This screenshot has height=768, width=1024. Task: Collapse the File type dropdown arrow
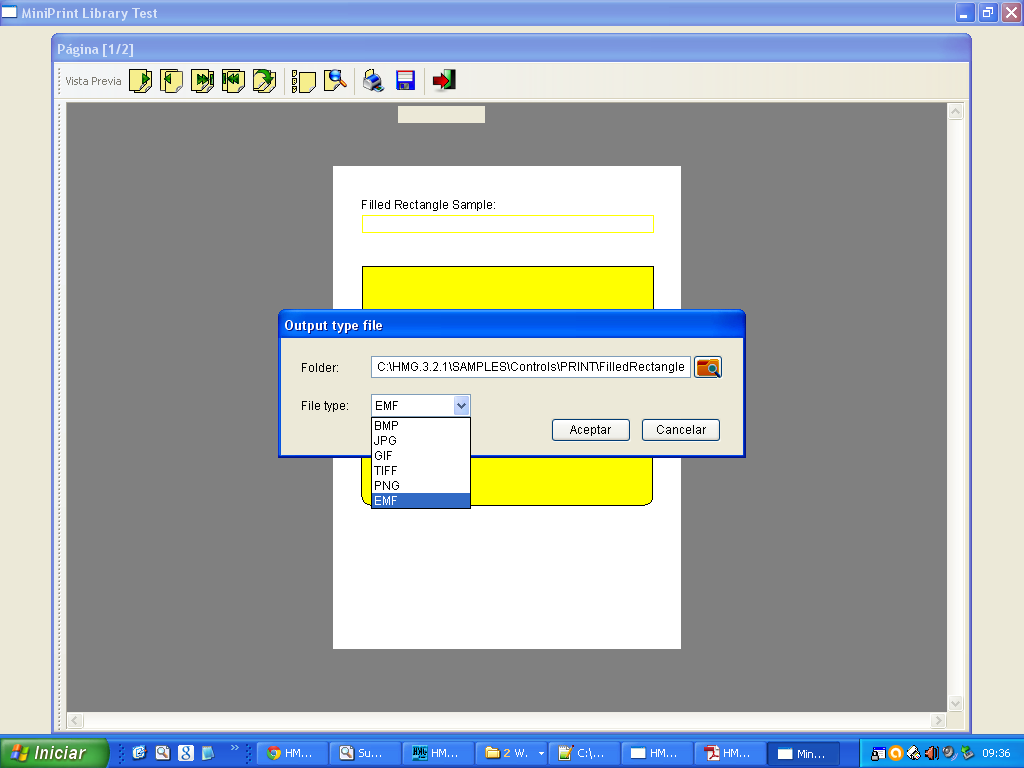(461, 406)
